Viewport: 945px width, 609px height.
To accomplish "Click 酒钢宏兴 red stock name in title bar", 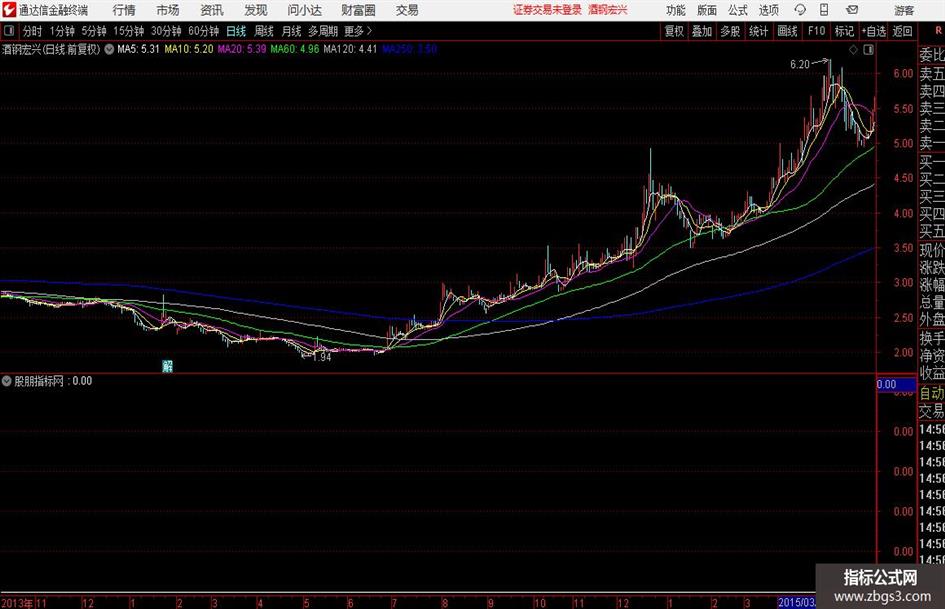I will (608, 10).
